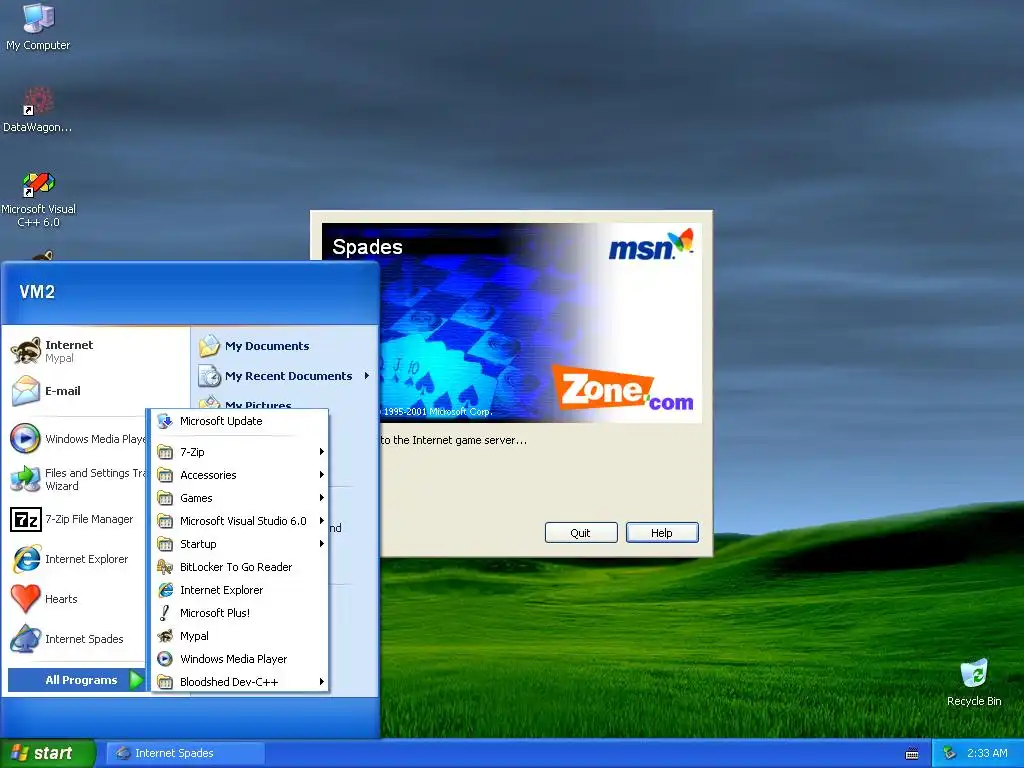Open My Computer desktop icon
1024x768 pixels.
(x=38, y=26)
